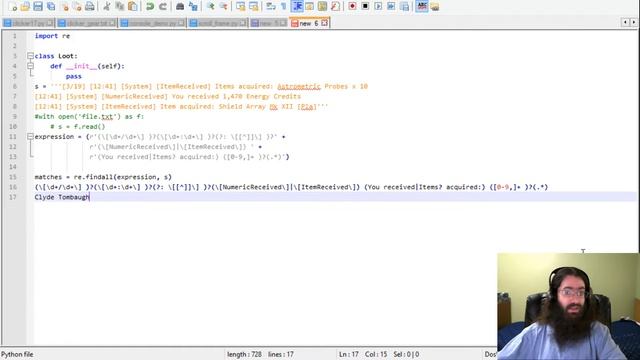Save the current file using floppy icon
This screenshot has width=640, height=360.
(x=38, y=7)
